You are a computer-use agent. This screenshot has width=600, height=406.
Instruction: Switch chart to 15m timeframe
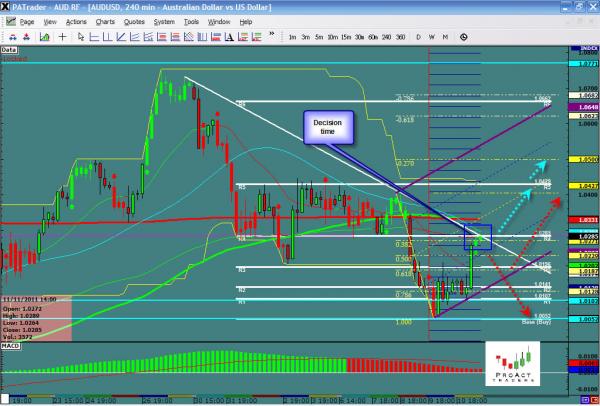click(x=346, y=37)
